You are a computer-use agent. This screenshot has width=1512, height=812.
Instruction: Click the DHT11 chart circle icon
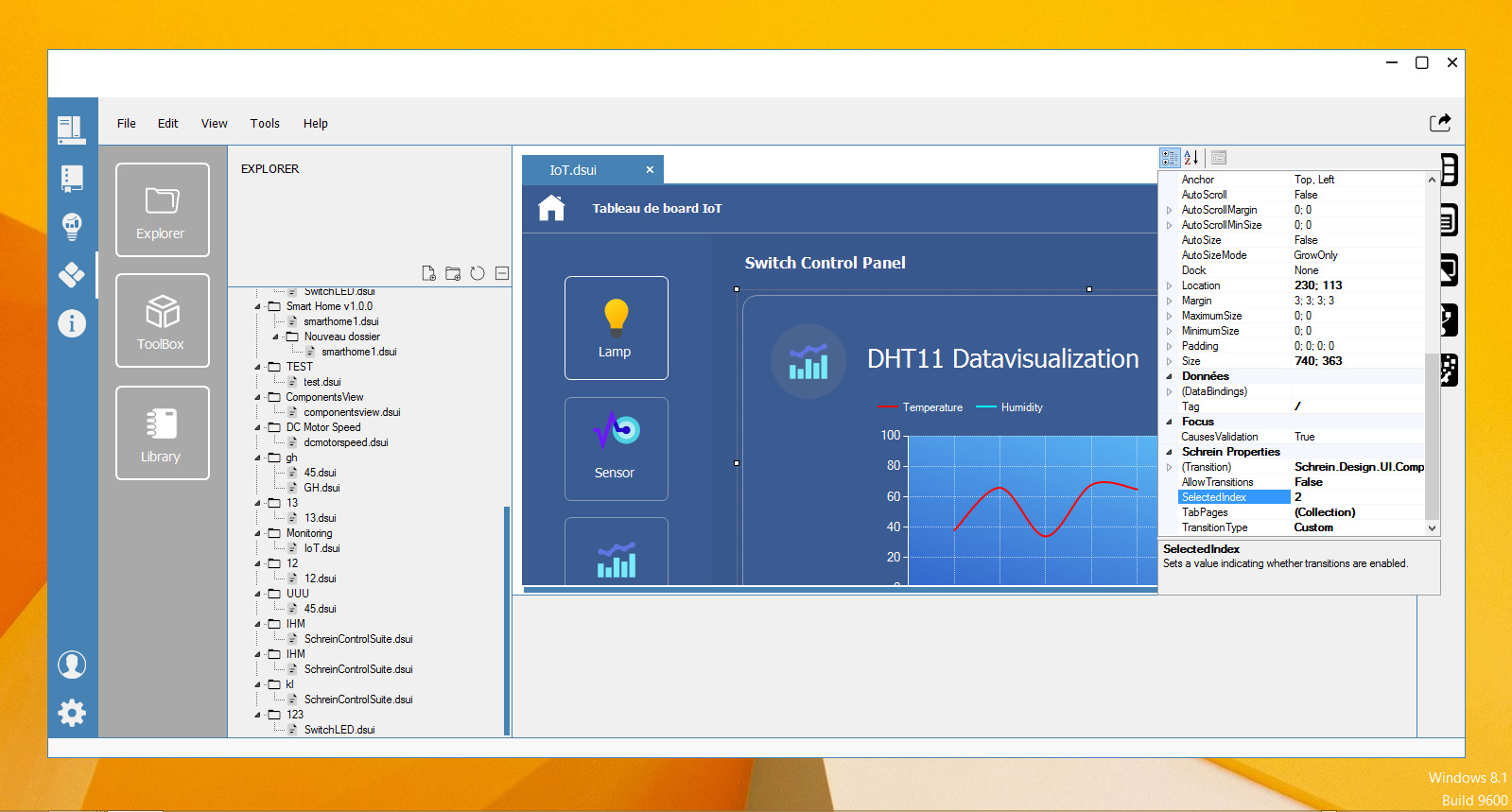pyautogui.click(x=808, y=361)
